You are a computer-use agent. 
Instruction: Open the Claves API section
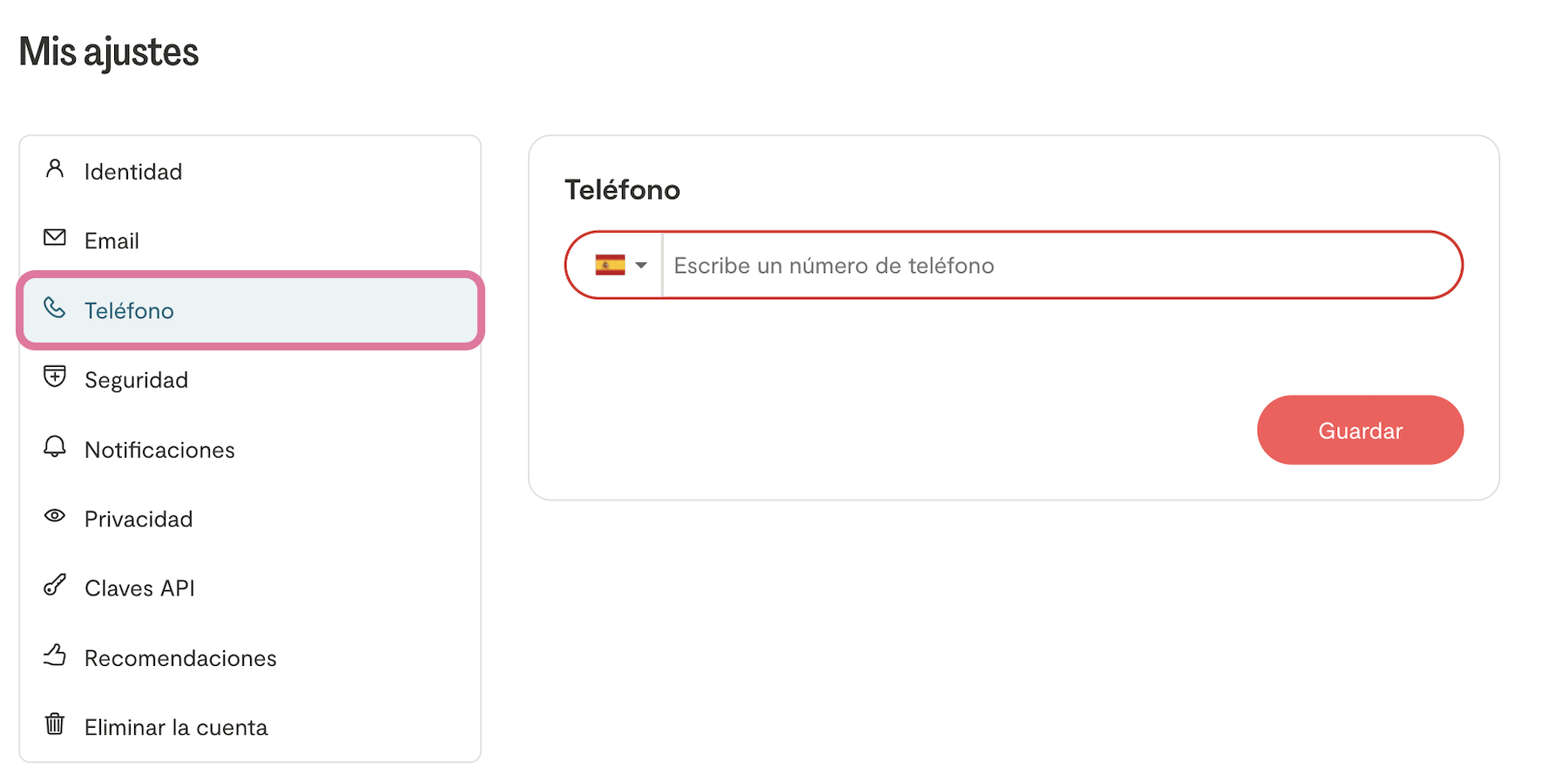coord(139,588)
